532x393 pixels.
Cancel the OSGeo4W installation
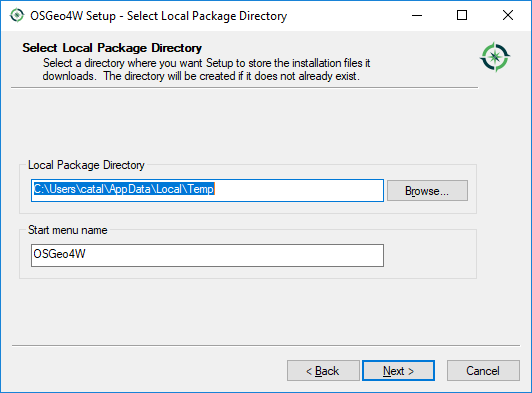coord(483,371)
